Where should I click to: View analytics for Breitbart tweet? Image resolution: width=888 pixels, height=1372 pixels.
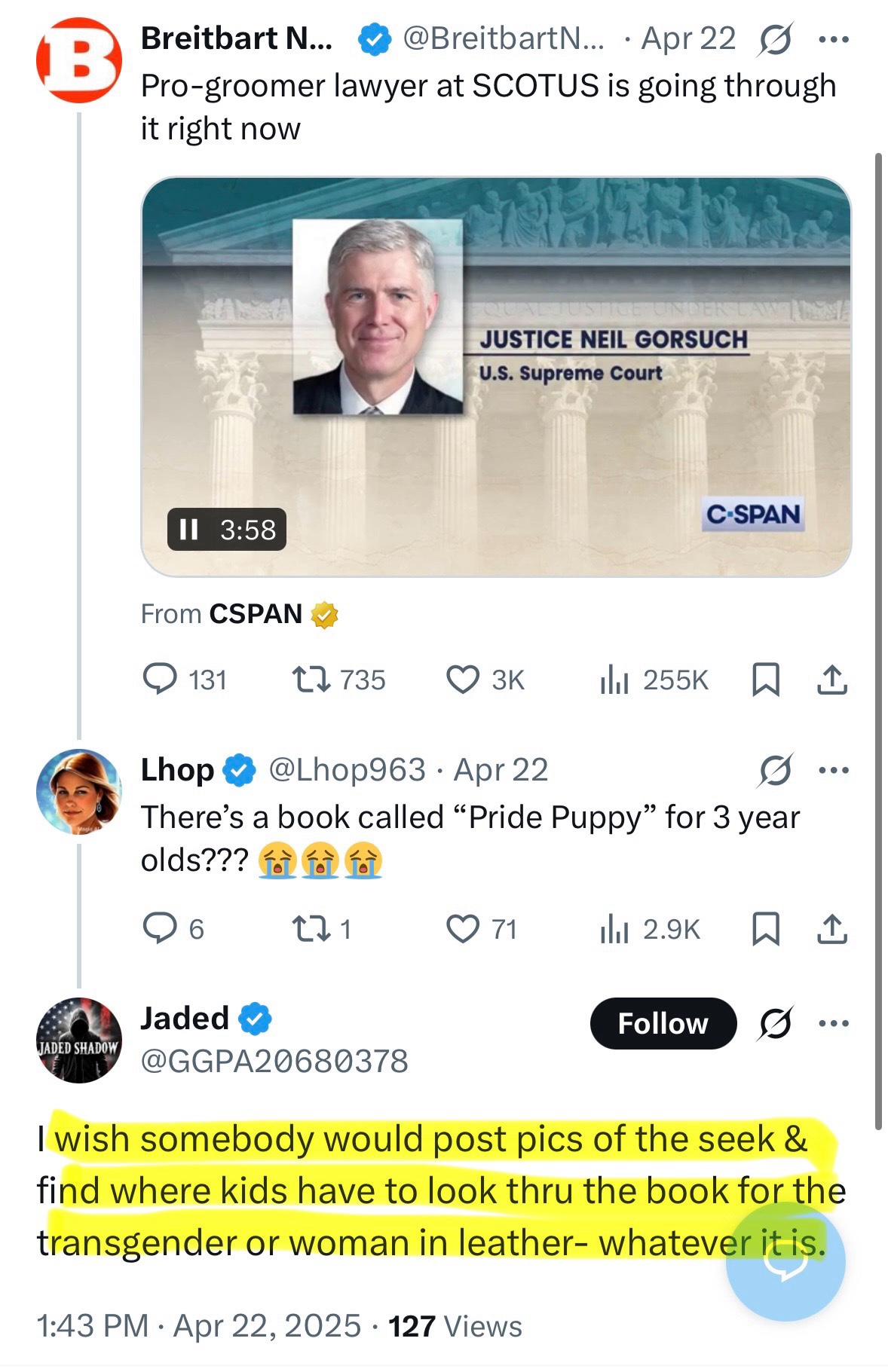click(x=614, y=680)
